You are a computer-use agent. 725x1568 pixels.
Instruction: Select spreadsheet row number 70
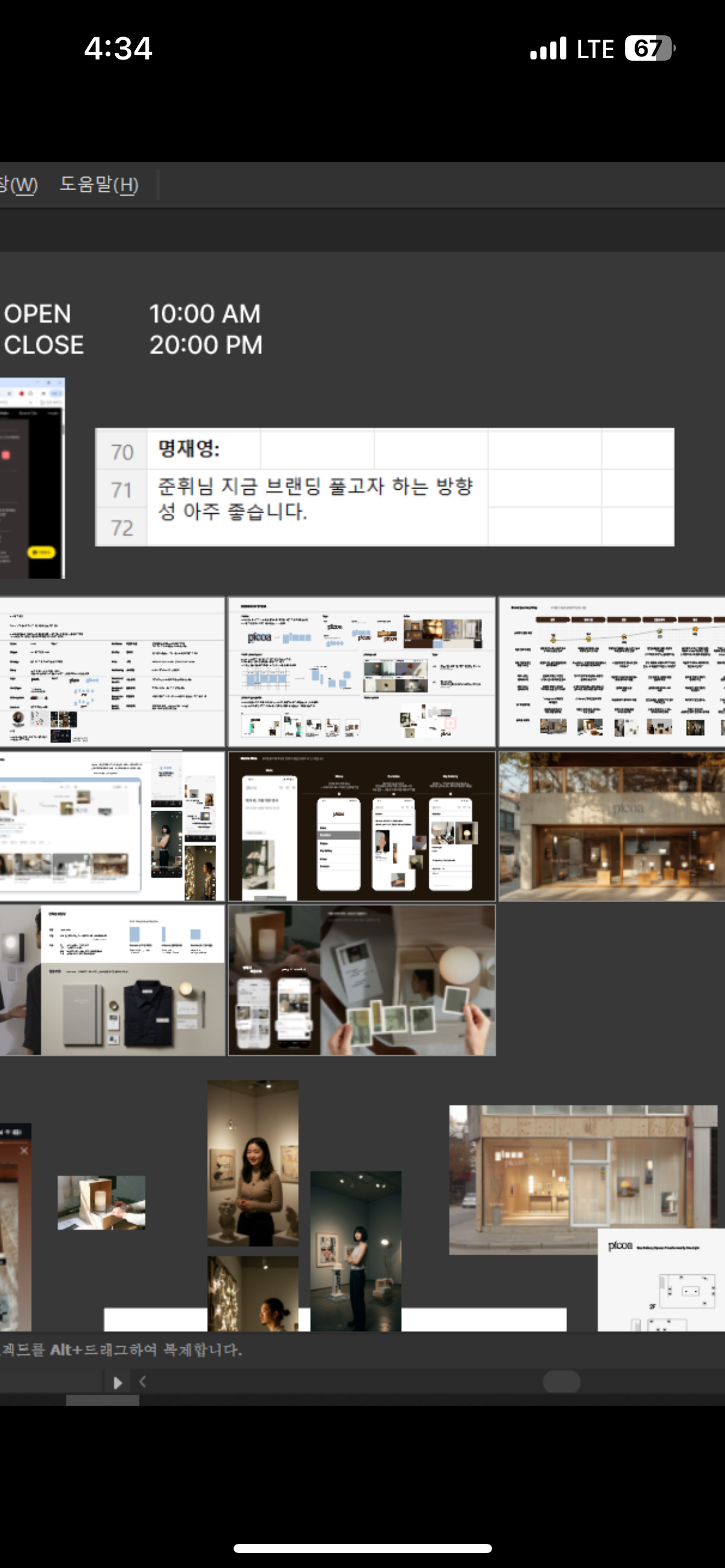point(122,452)
